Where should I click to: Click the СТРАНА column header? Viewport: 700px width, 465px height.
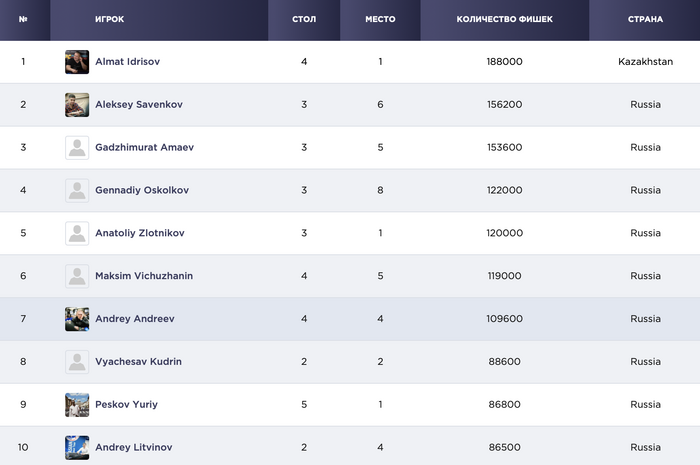pos(645,20)
